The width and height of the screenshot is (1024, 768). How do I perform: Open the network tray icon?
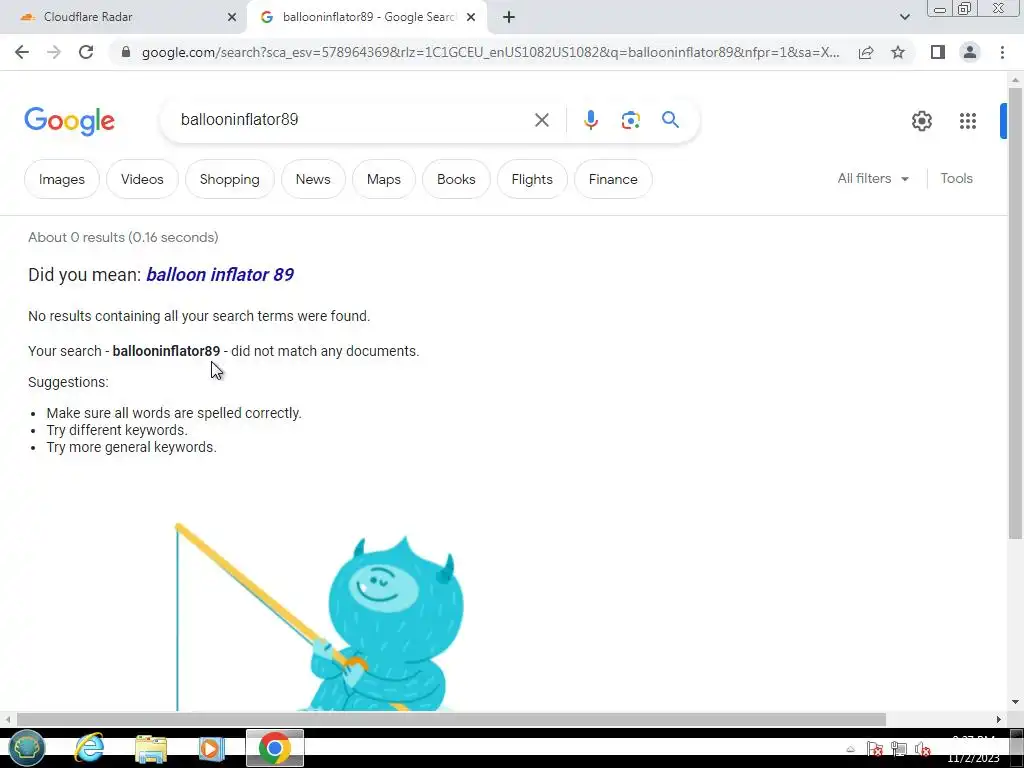899,749
